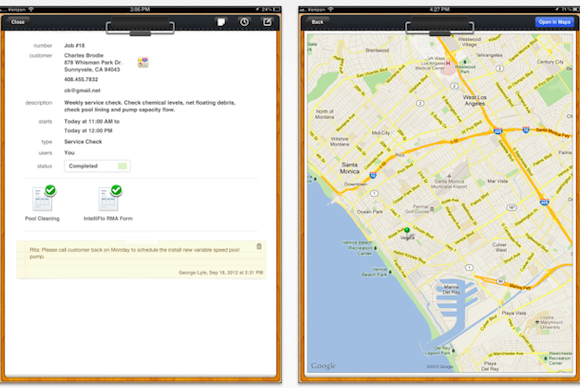Select the yellow note to Rita
Image resolution: width=580 pixels, height=388 pixels.
(142, 260)
